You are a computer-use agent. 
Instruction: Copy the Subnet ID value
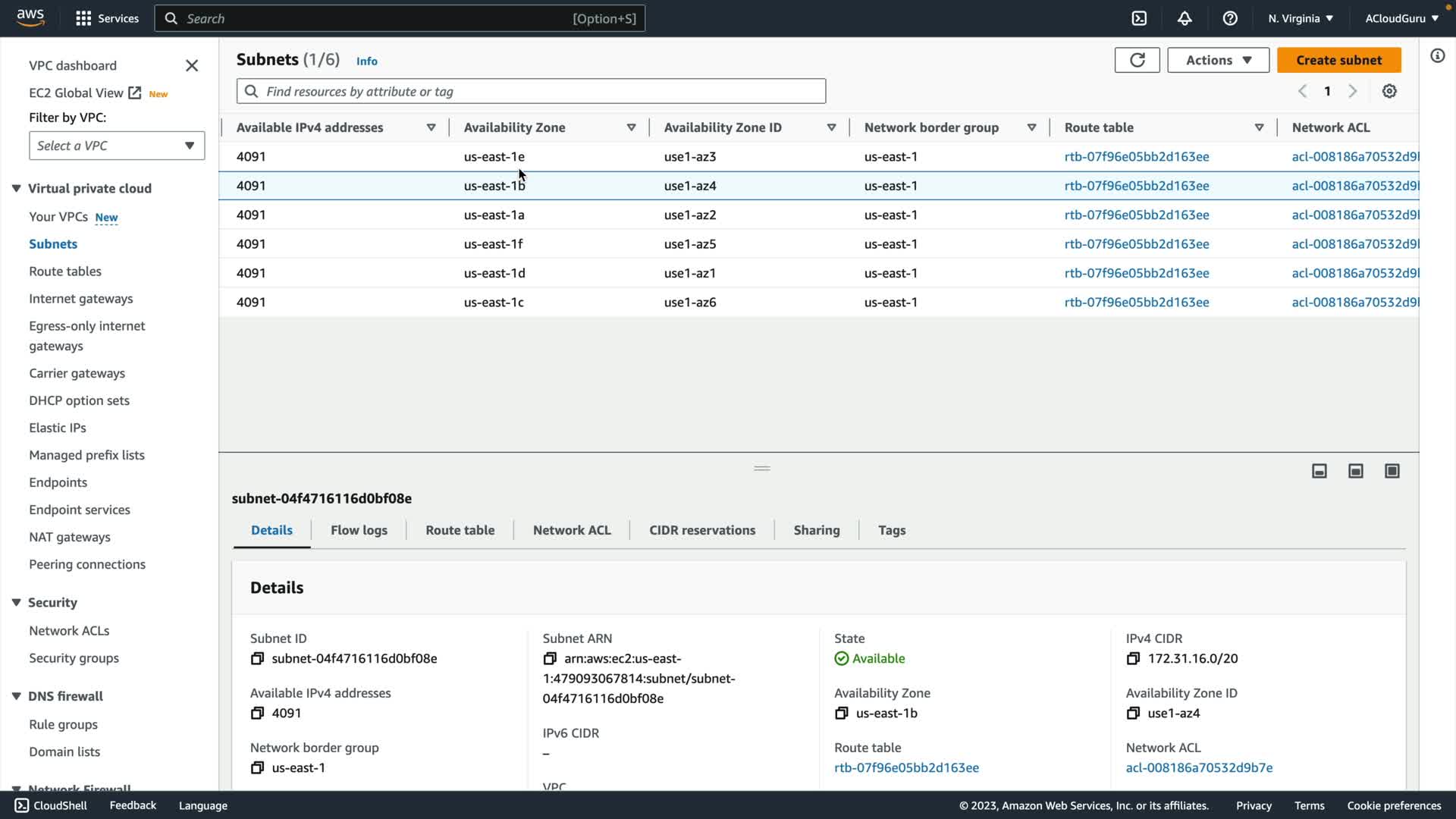pos(257,658)
